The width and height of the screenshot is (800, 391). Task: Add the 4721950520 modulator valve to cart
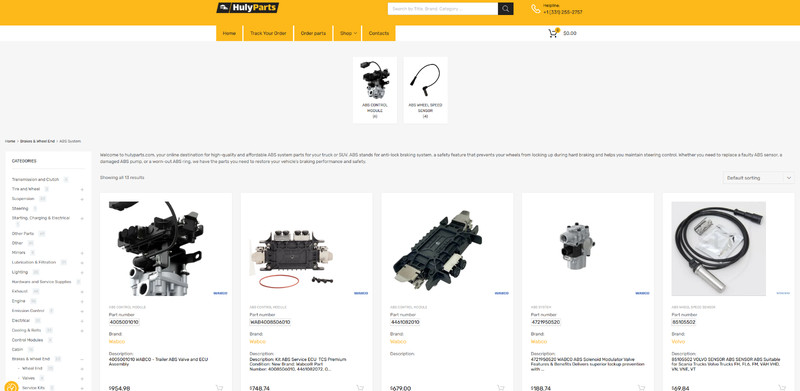click(641, 388)
